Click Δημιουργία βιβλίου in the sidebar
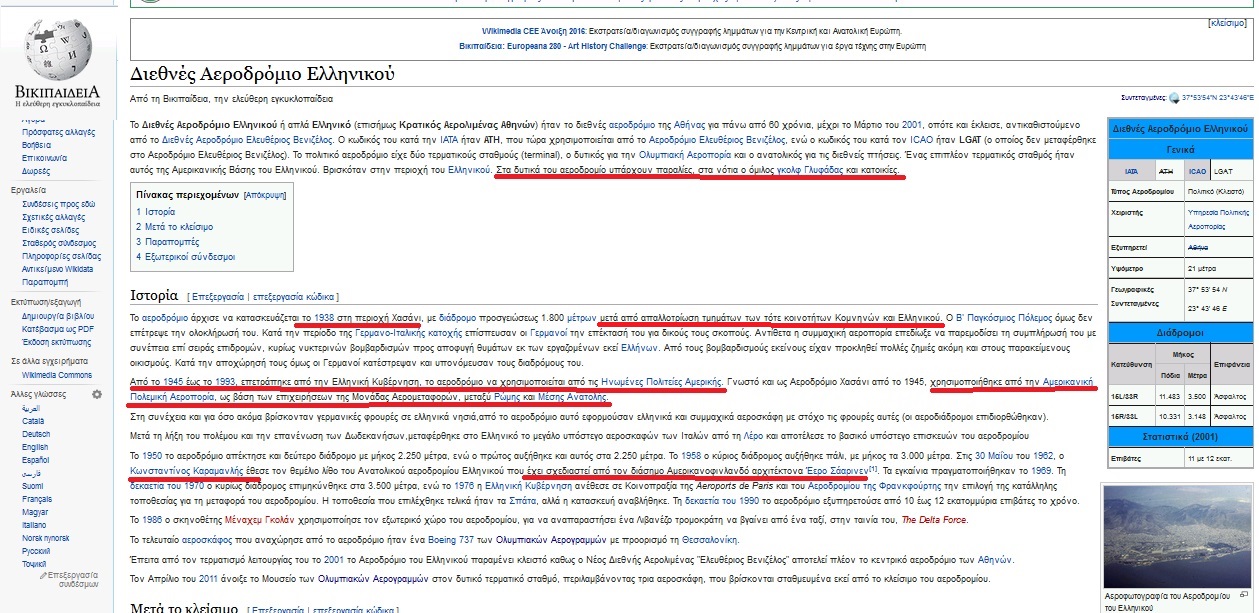This screenshot has height=613, width=1259. coord(57,315)
